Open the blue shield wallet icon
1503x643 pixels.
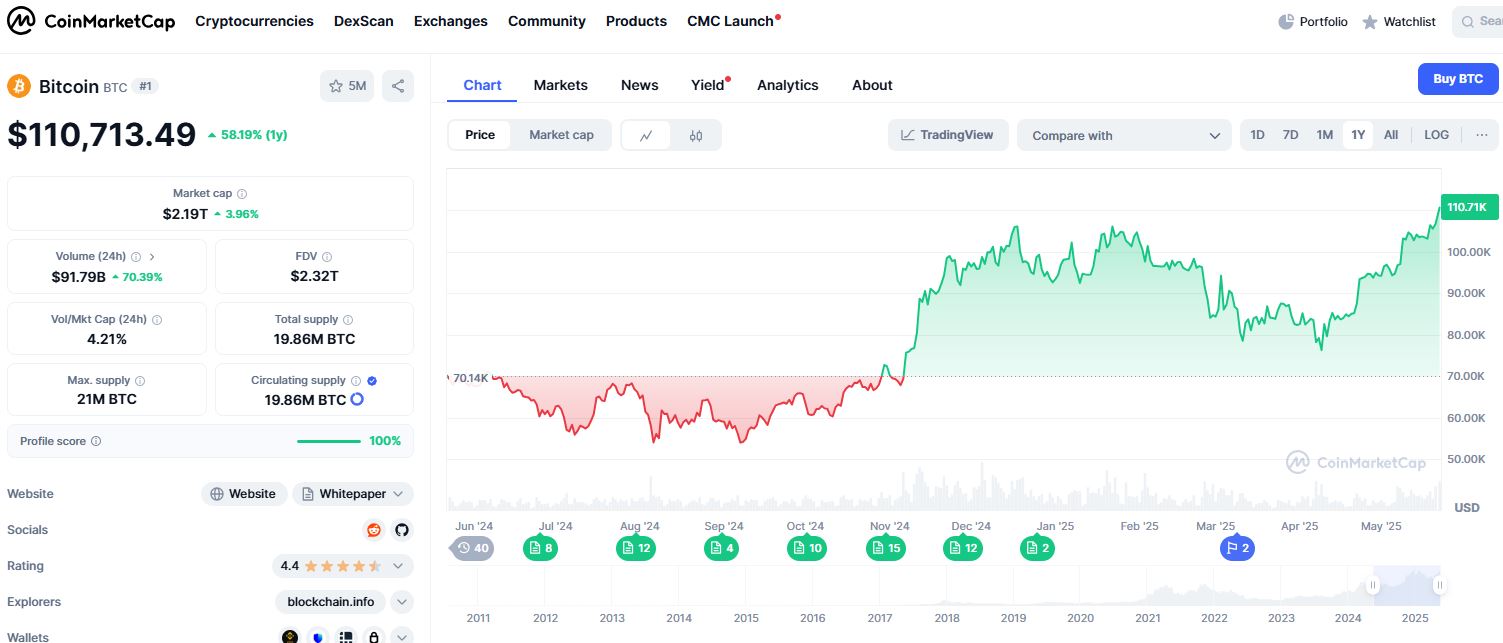[318, 636]
